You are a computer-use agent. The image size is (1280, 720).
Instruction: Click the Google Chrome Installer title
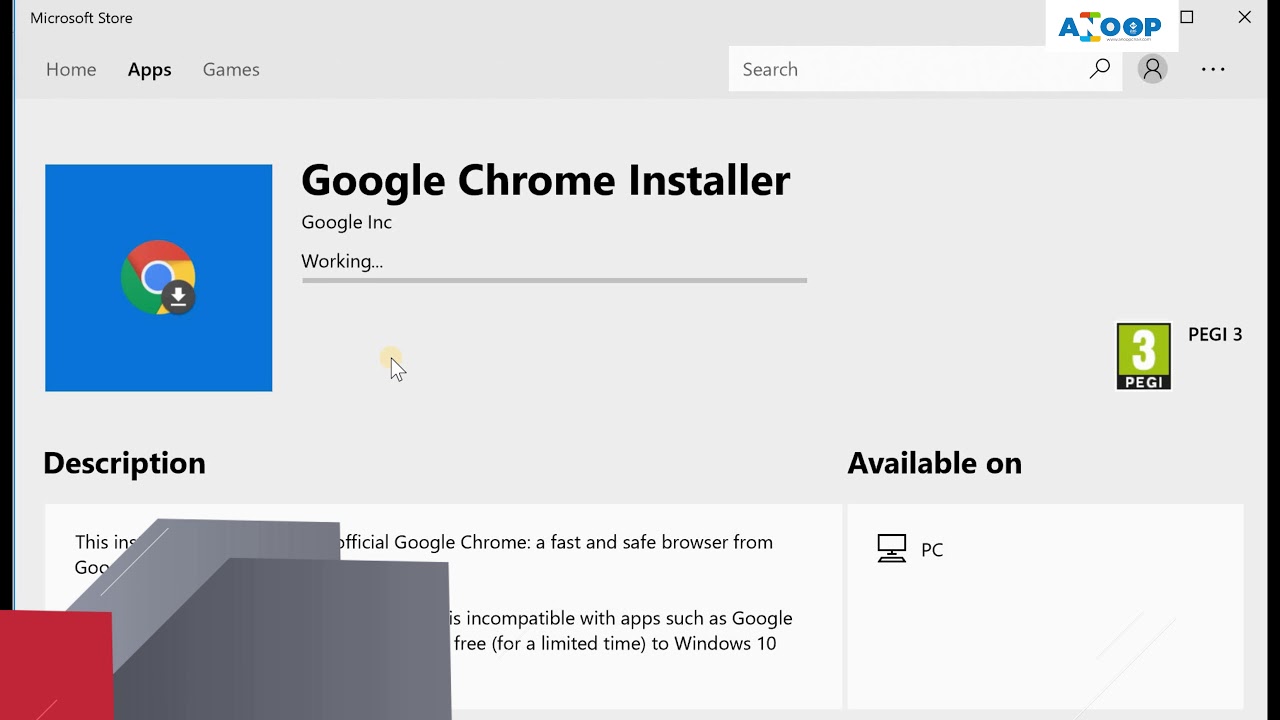click(x=545, y=181)
